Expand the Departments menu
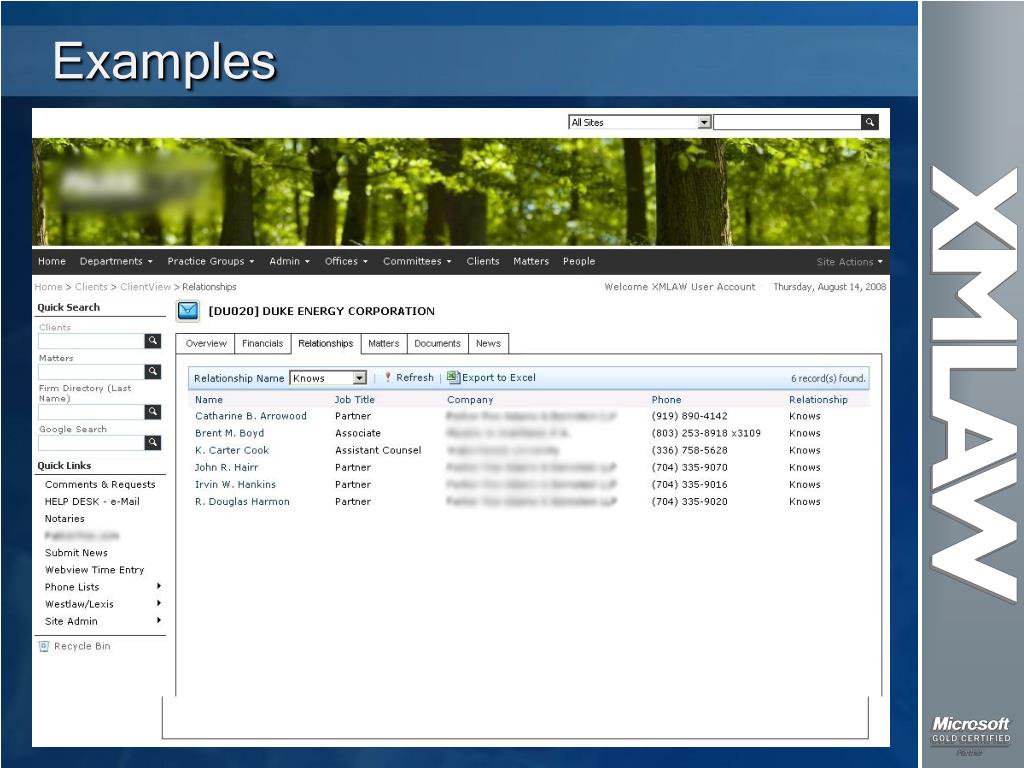Viewport: 1024px width, 768px height. (x=116, y=261)
